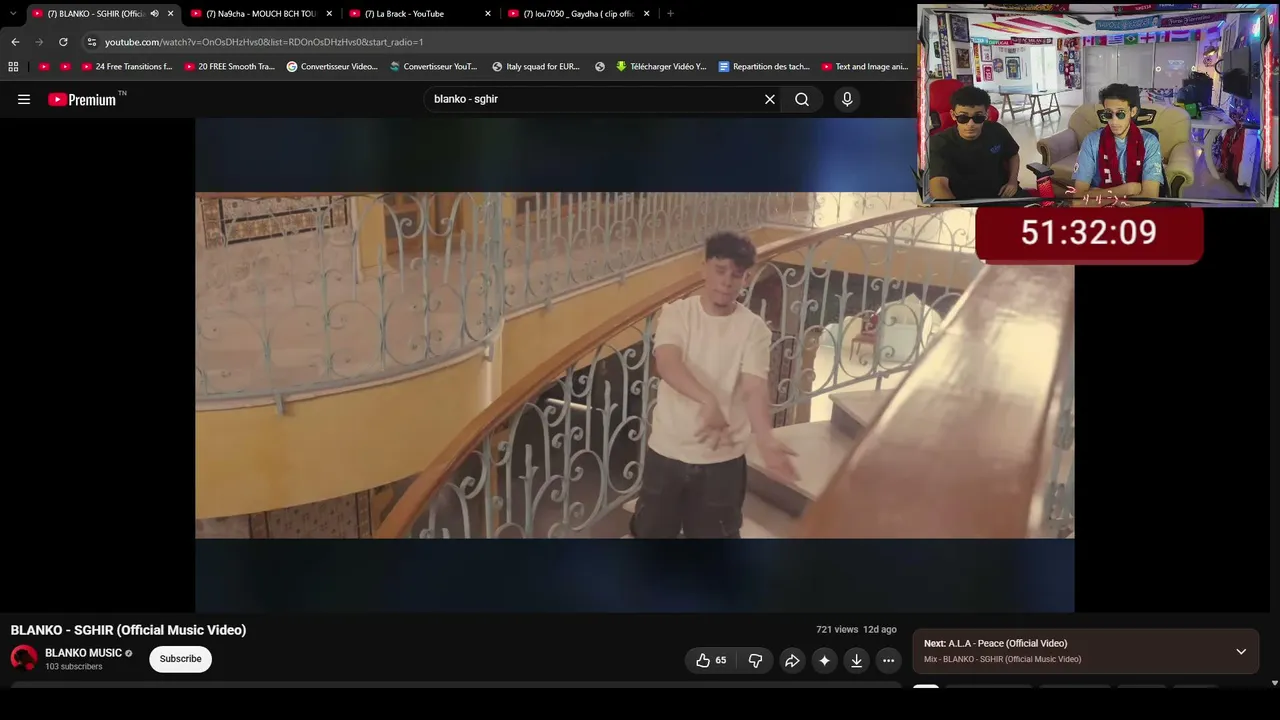Open Next: A.L.A - Peace video
The height and width of the screenshot is (720, 1280).
(995, 644)
